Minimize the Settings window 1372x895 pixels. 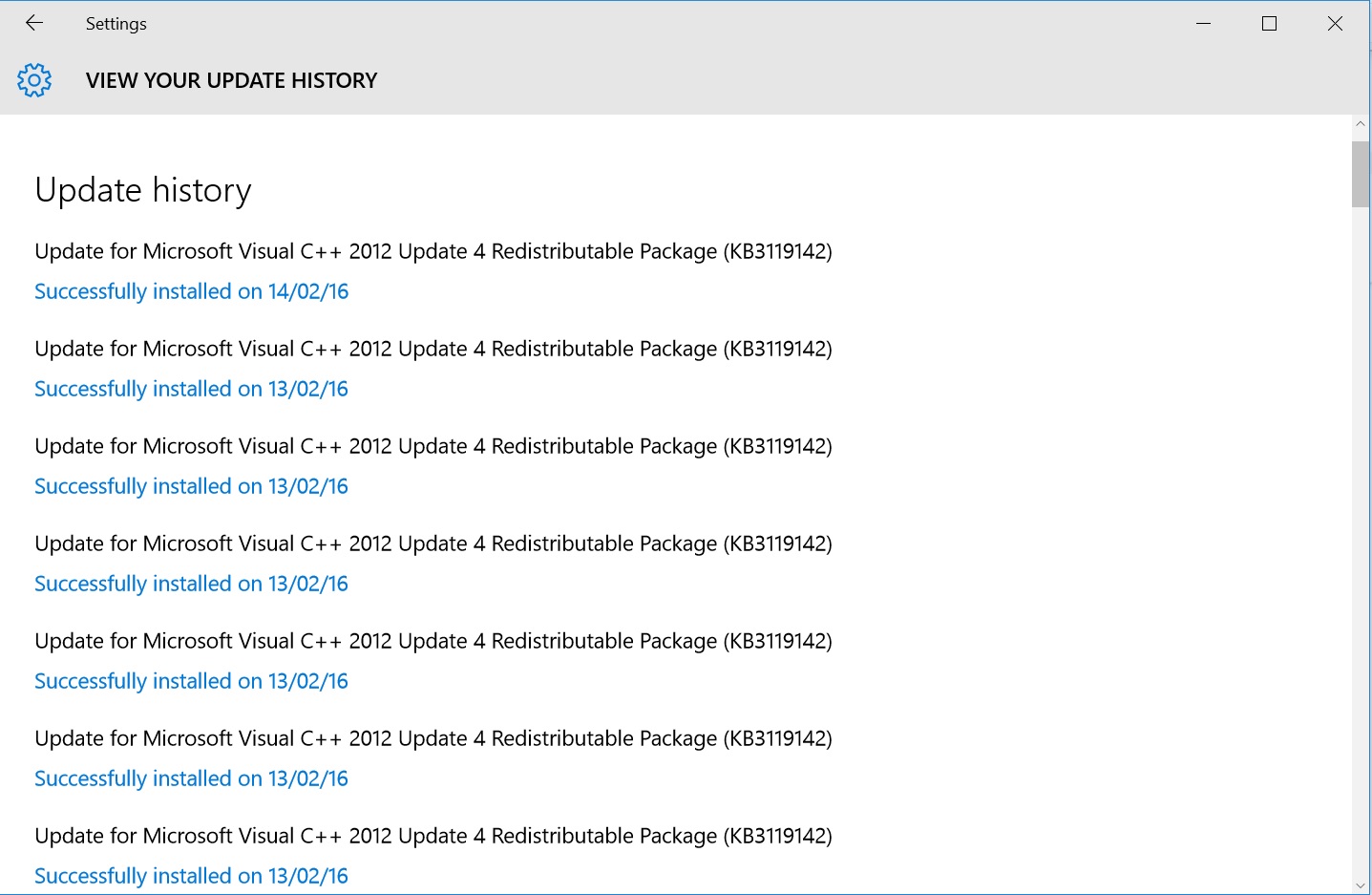[1203, 23]
